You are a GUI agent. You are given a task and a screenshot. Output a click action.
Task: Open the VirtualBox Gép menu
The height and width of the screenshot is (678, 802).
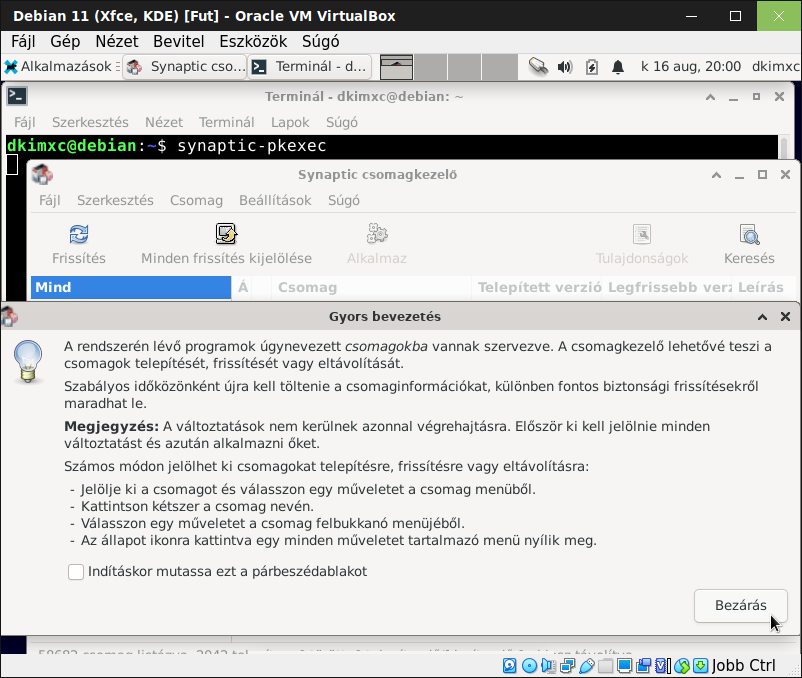(x=65, y=41)
